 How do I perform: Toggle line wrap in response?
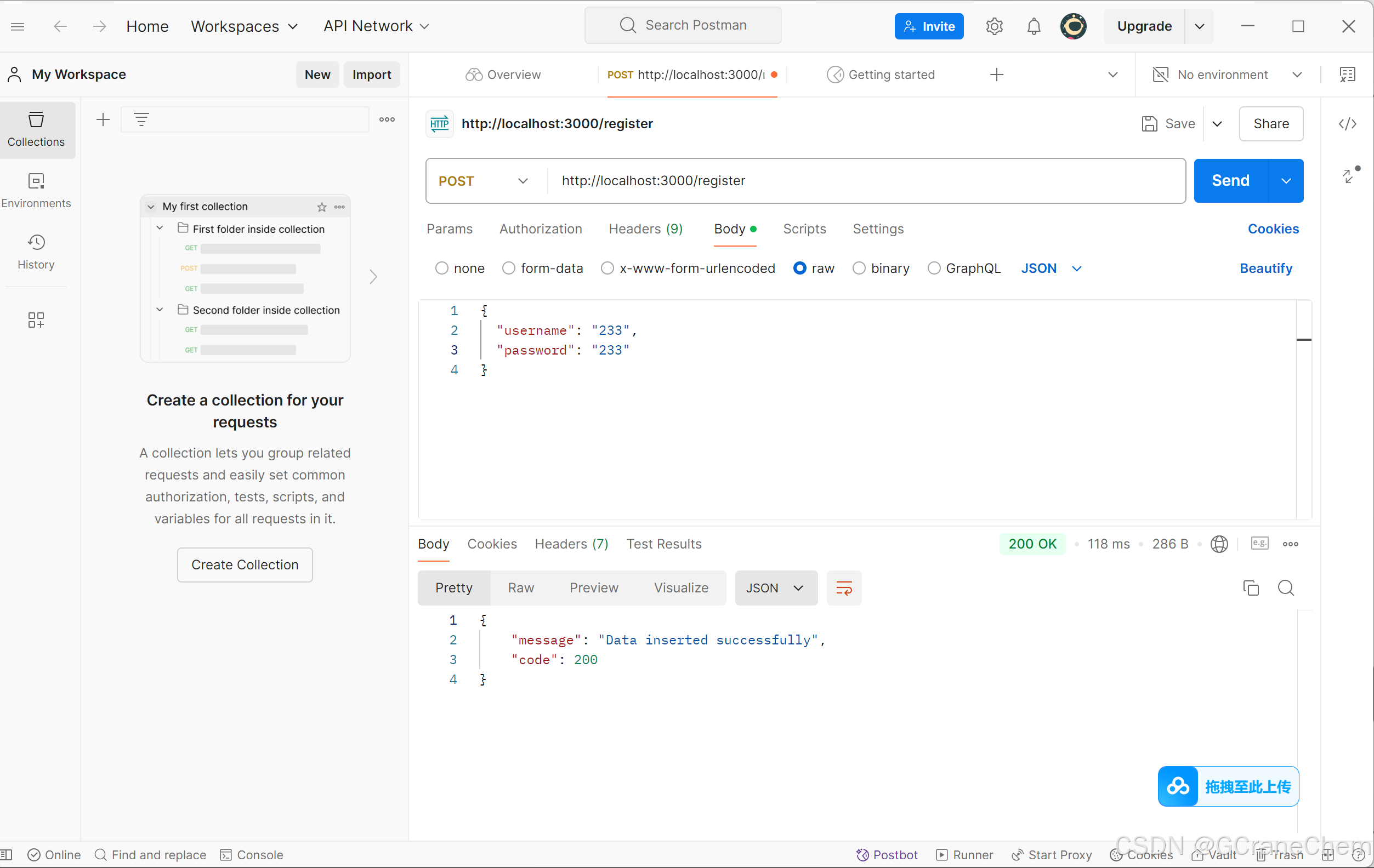pos(843,588)
